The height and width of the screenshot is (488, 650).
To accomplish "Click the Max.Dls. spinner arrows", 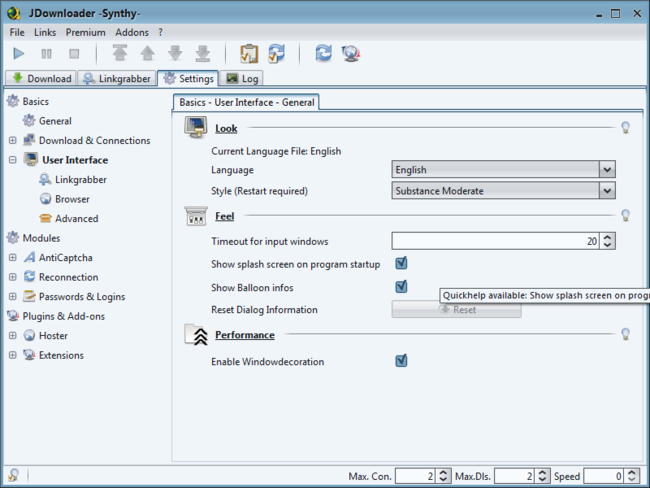I will tap(542, 476).
